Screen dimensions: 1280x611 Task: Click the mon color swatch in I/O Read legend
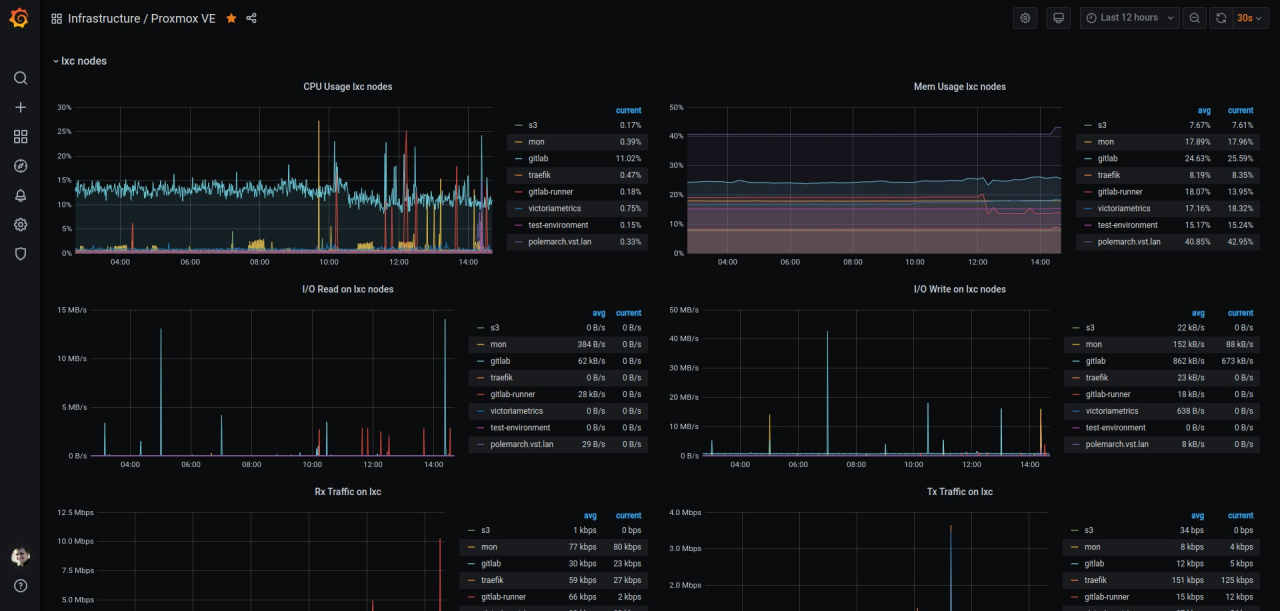[x=480, y=344]
